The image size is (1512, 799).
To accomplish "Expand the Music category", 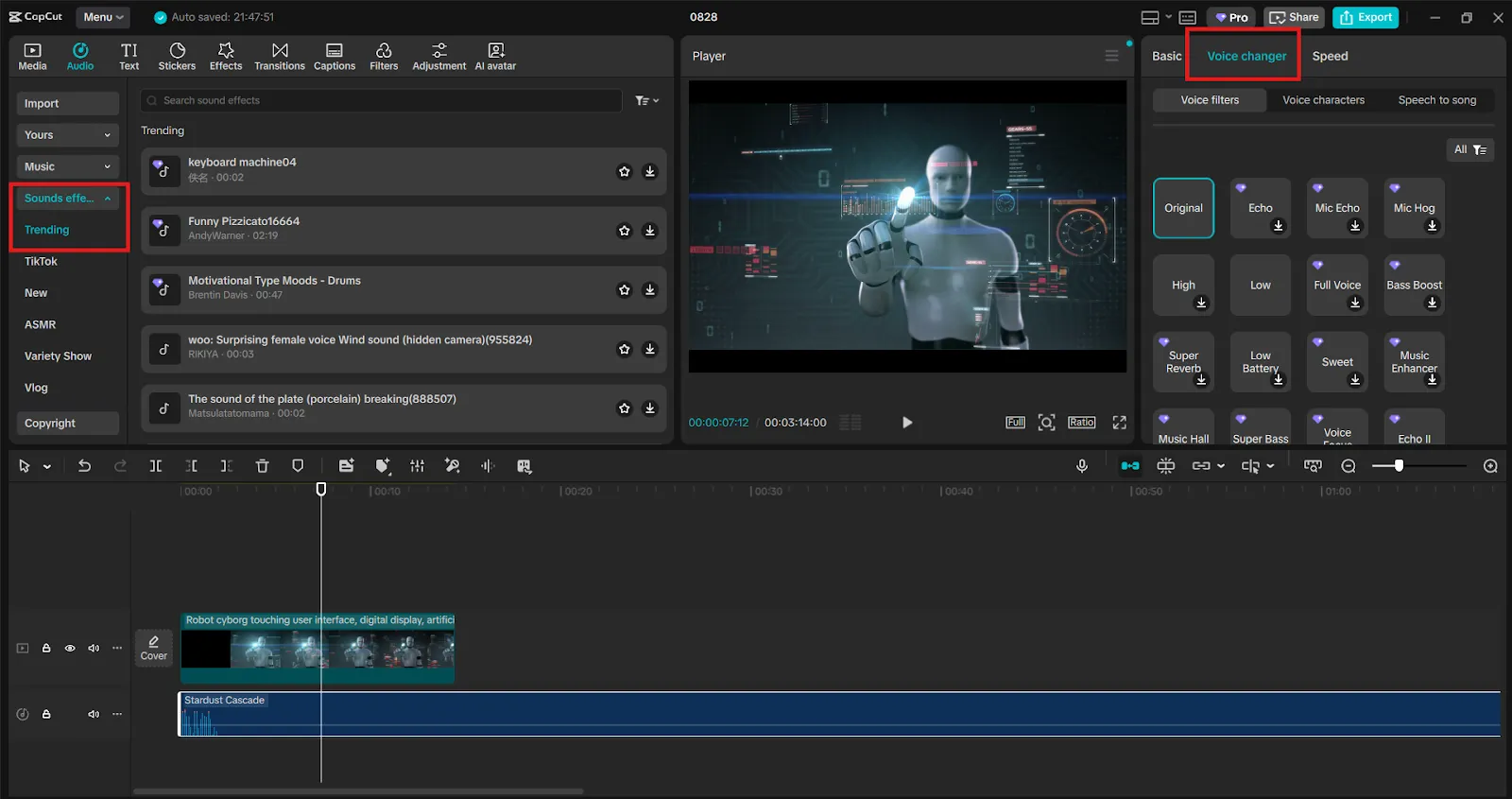I will click(x=68, y=166).
